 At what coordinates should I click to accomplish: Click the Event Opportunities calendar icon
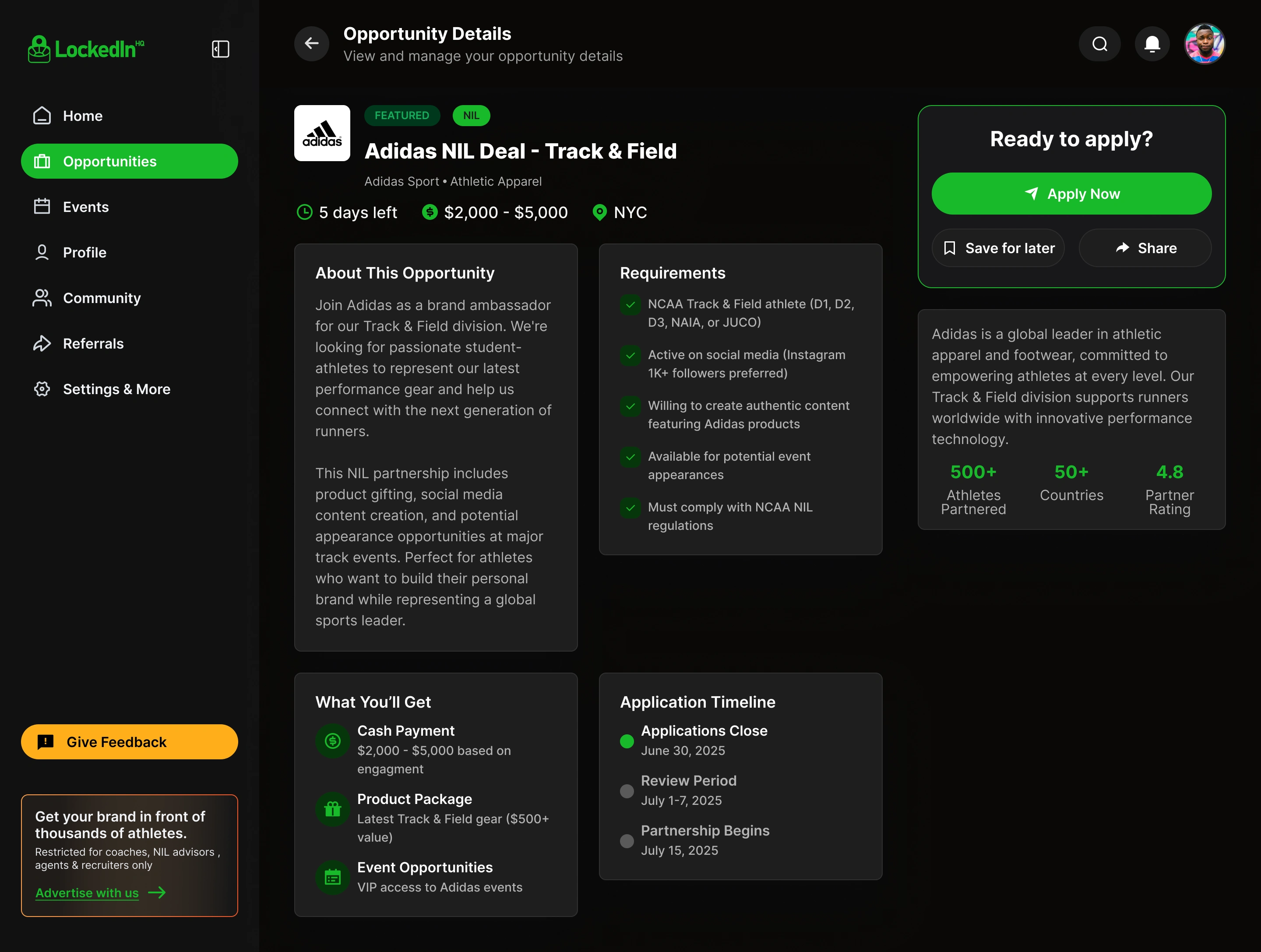333,877
